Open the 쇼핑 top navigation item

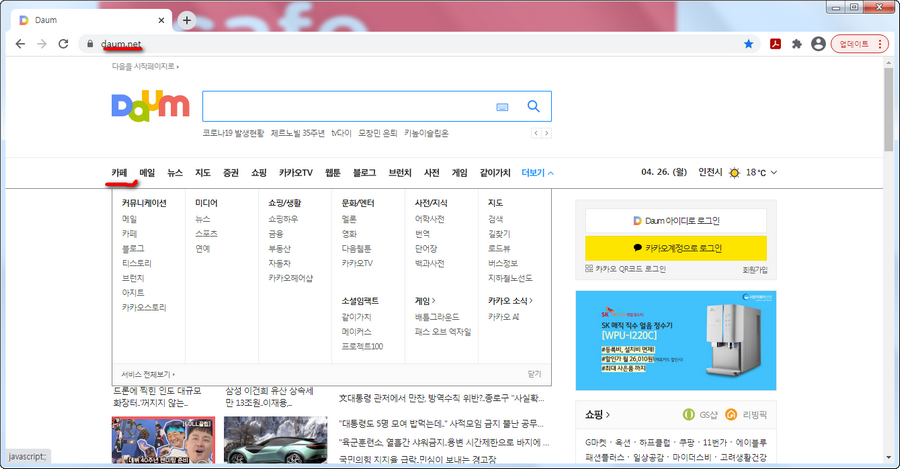click(259, 173)
